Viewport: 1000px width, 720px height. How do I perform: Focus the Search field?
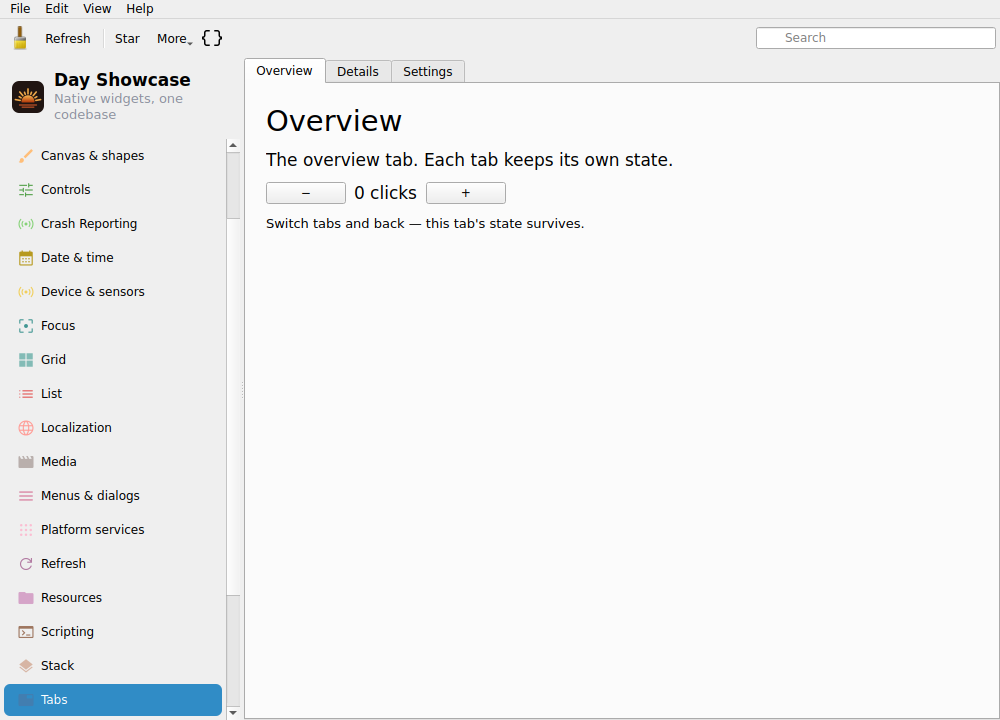click(876, 38)
